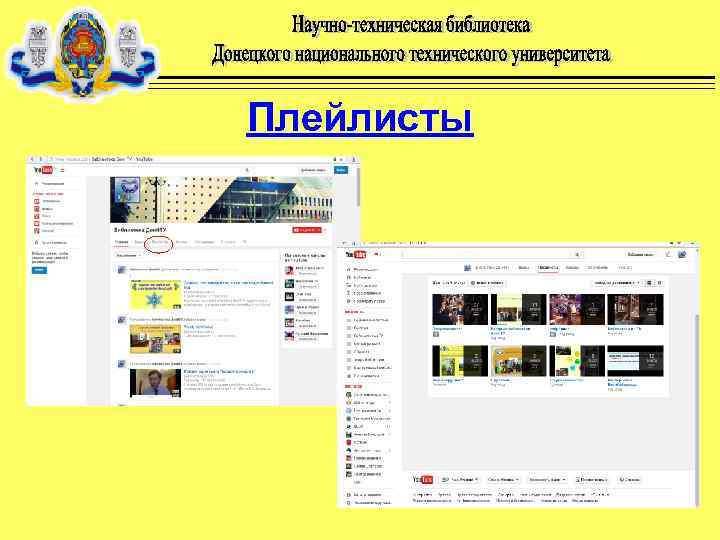This screenshot has height=540, width=720.
Task: Click upload video button in left window header
Action: point(313,170)
